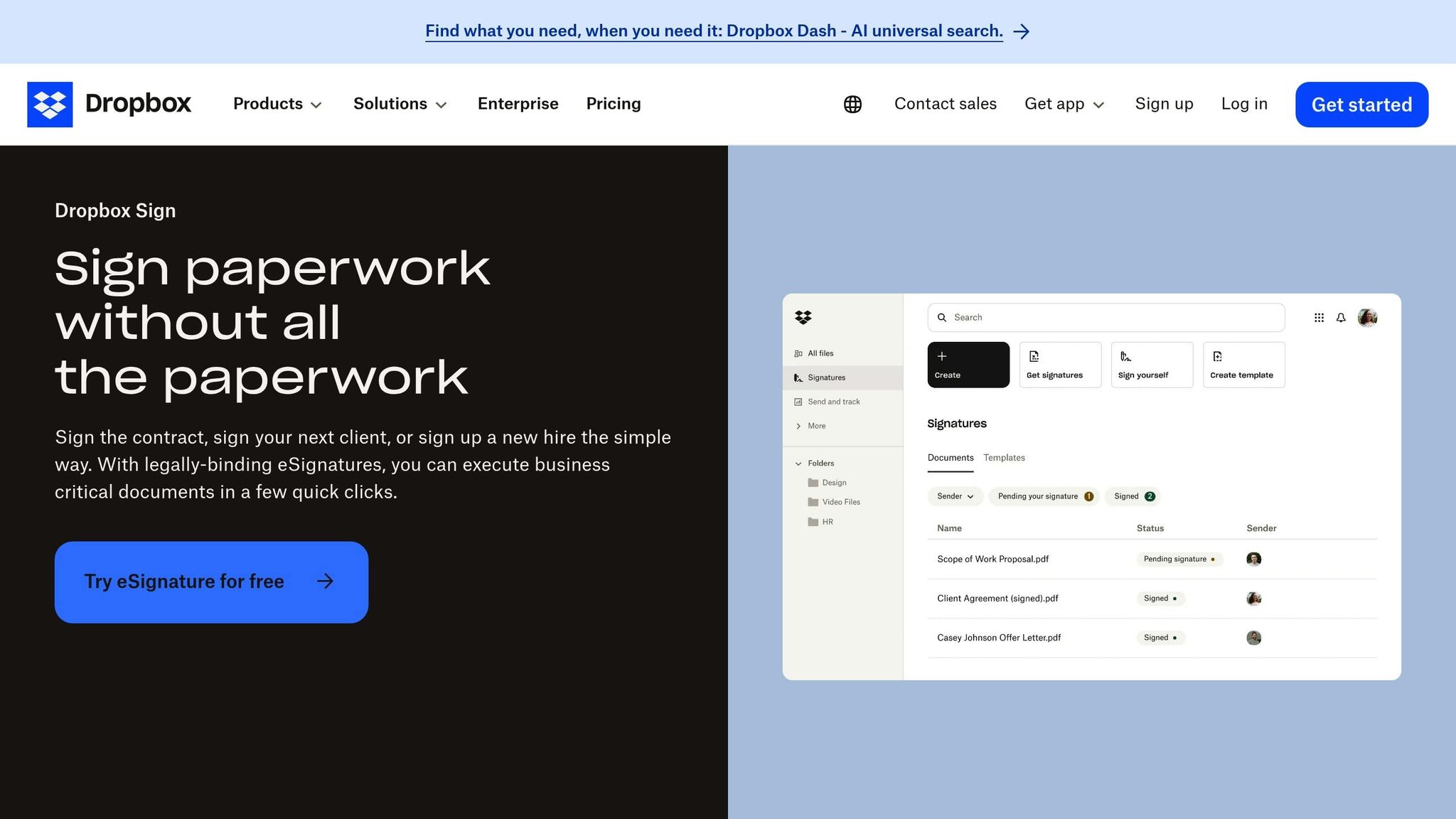Open the globe language selector
This screenshot has width=1456, height=819.
[x=852, y=105]
